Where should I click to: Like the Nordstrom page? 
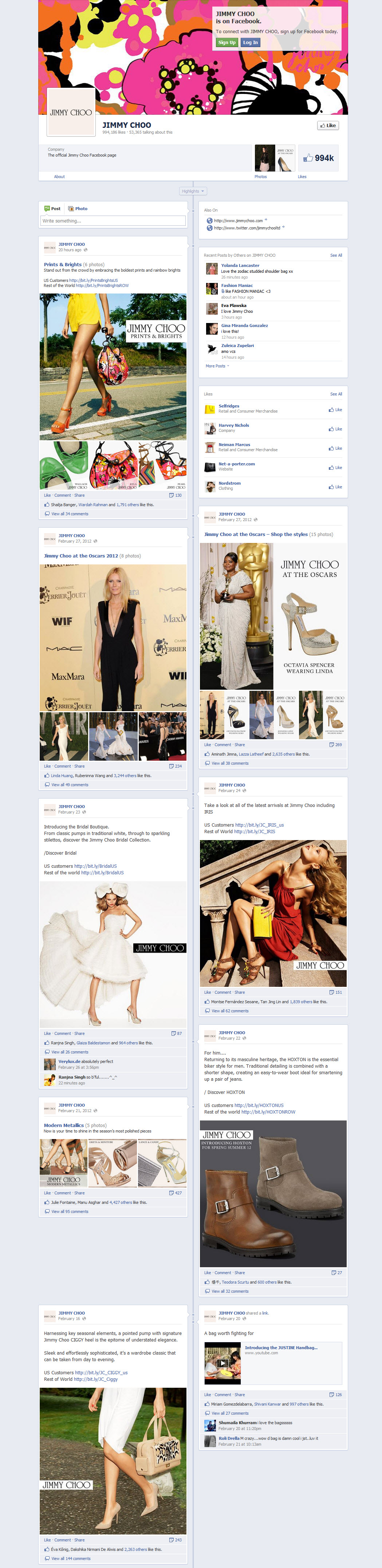click(335, 487)
